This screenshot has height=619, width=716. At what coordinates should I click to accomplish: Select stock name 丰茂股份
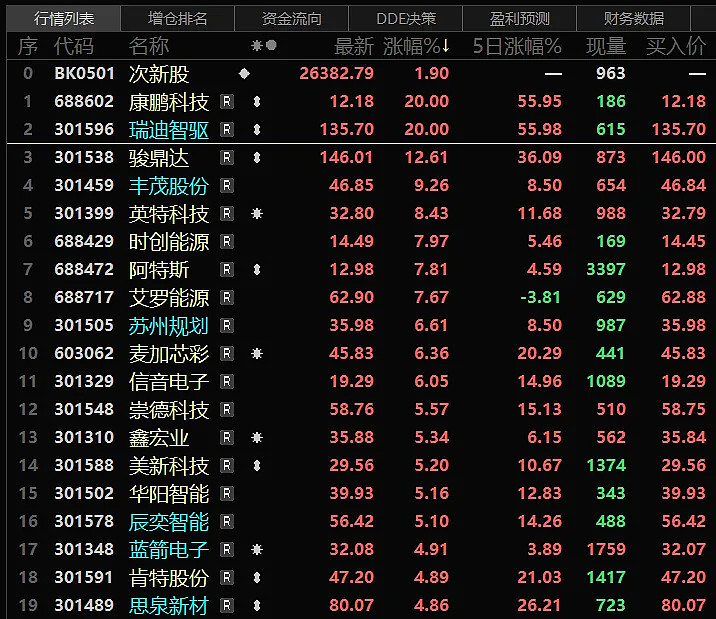[x=168, y=186]
